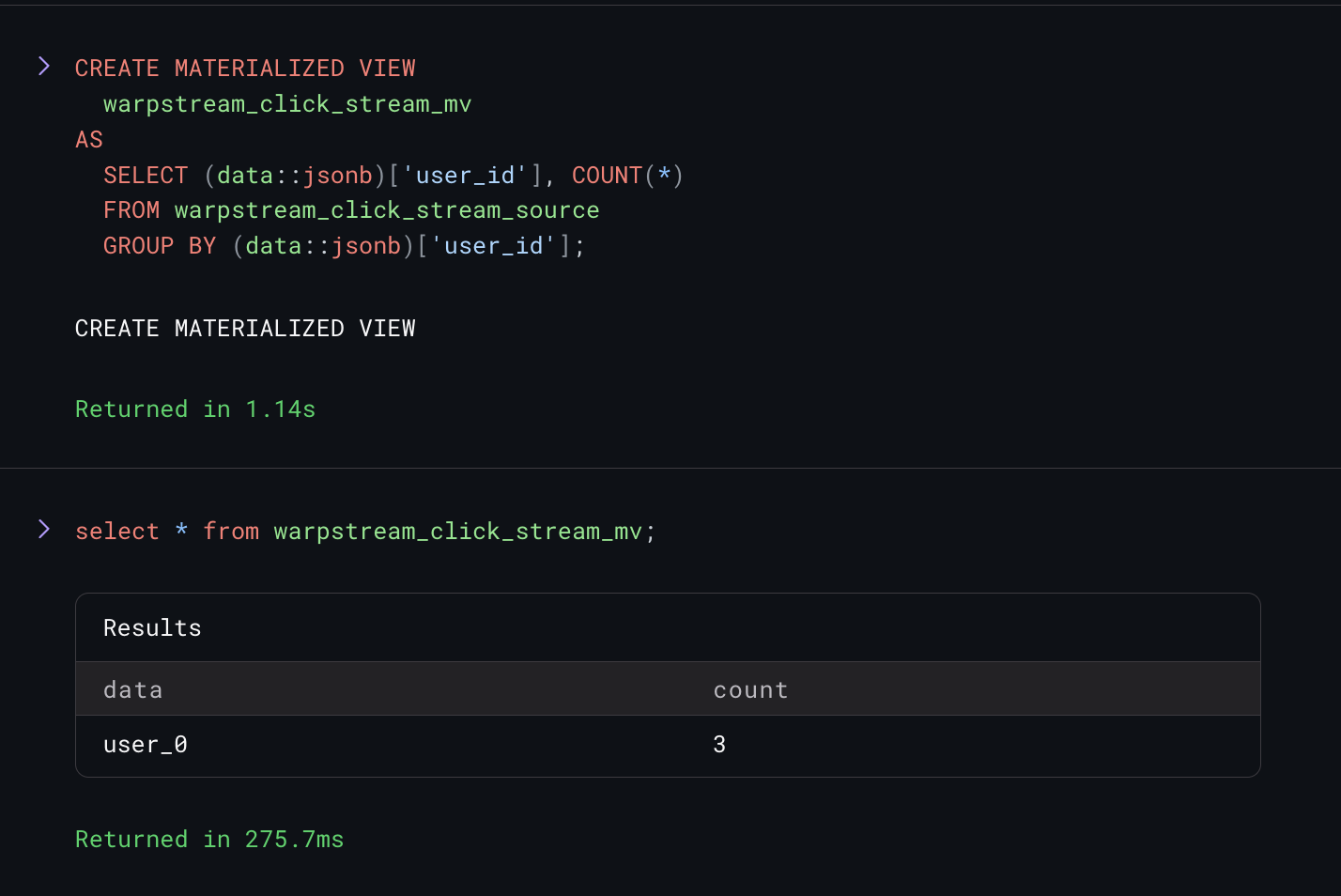The image size is (1341, 896).
Task: Click the 'select * from warpstream_click_stream_mv;' query
Action: (365, 532)
